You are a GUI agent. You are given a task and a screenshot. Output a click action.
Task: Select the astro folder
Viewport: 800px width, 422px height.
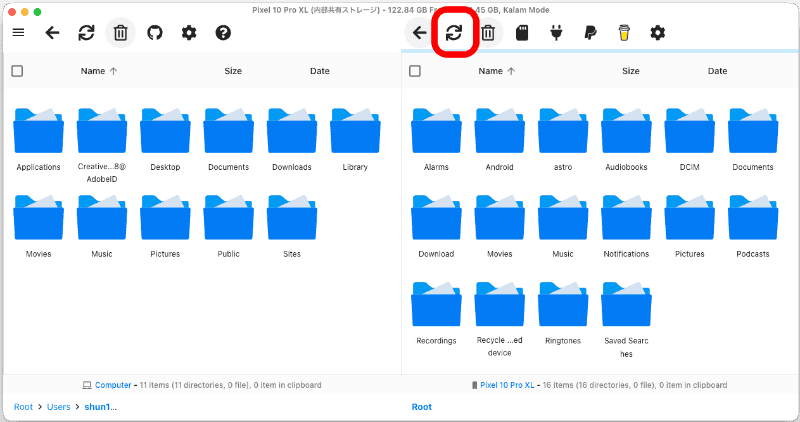(x=563, y=131)
